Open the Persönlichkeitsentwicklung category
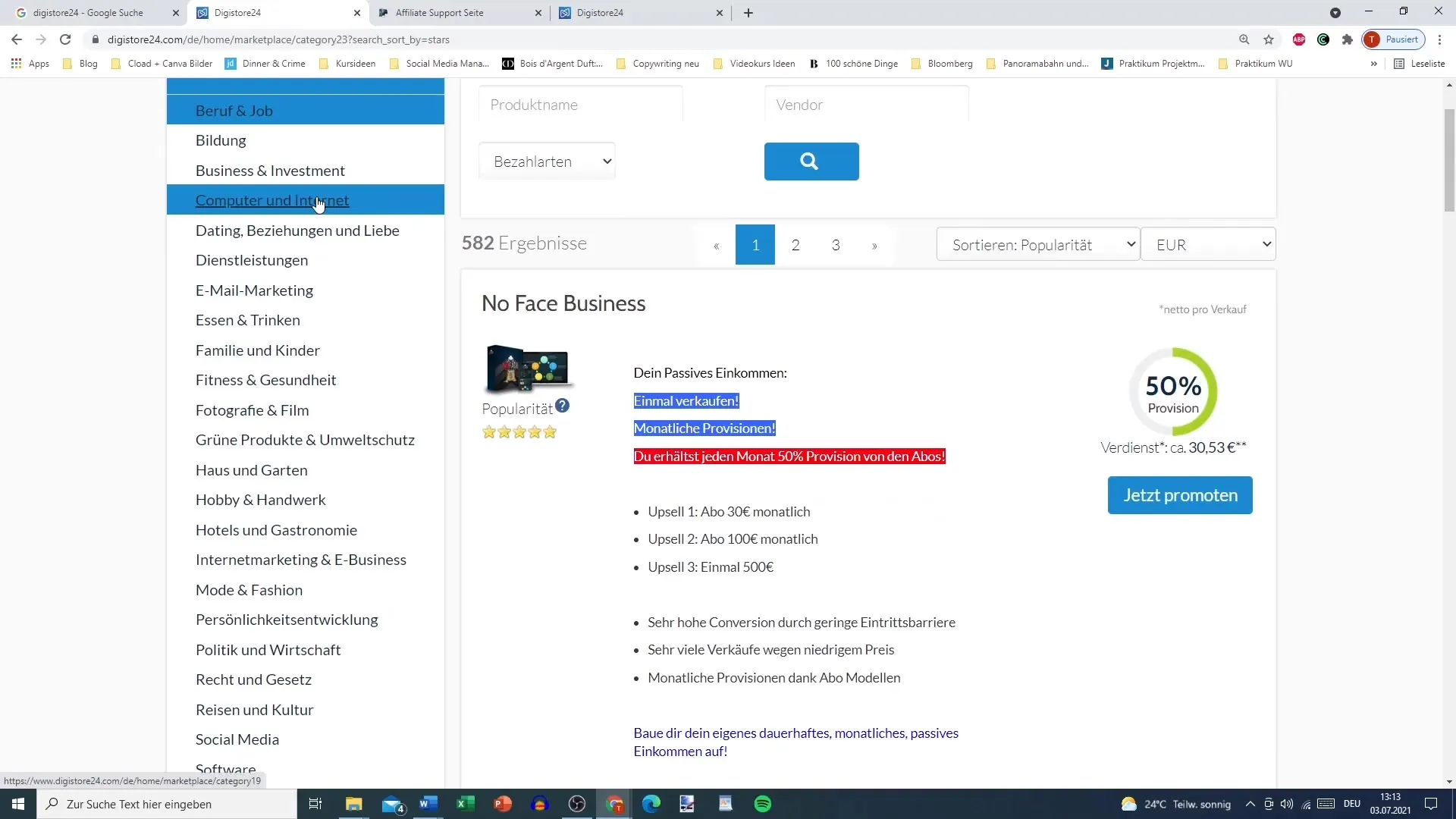This screenshot has height=819, width=1456. tap(287, 620)
